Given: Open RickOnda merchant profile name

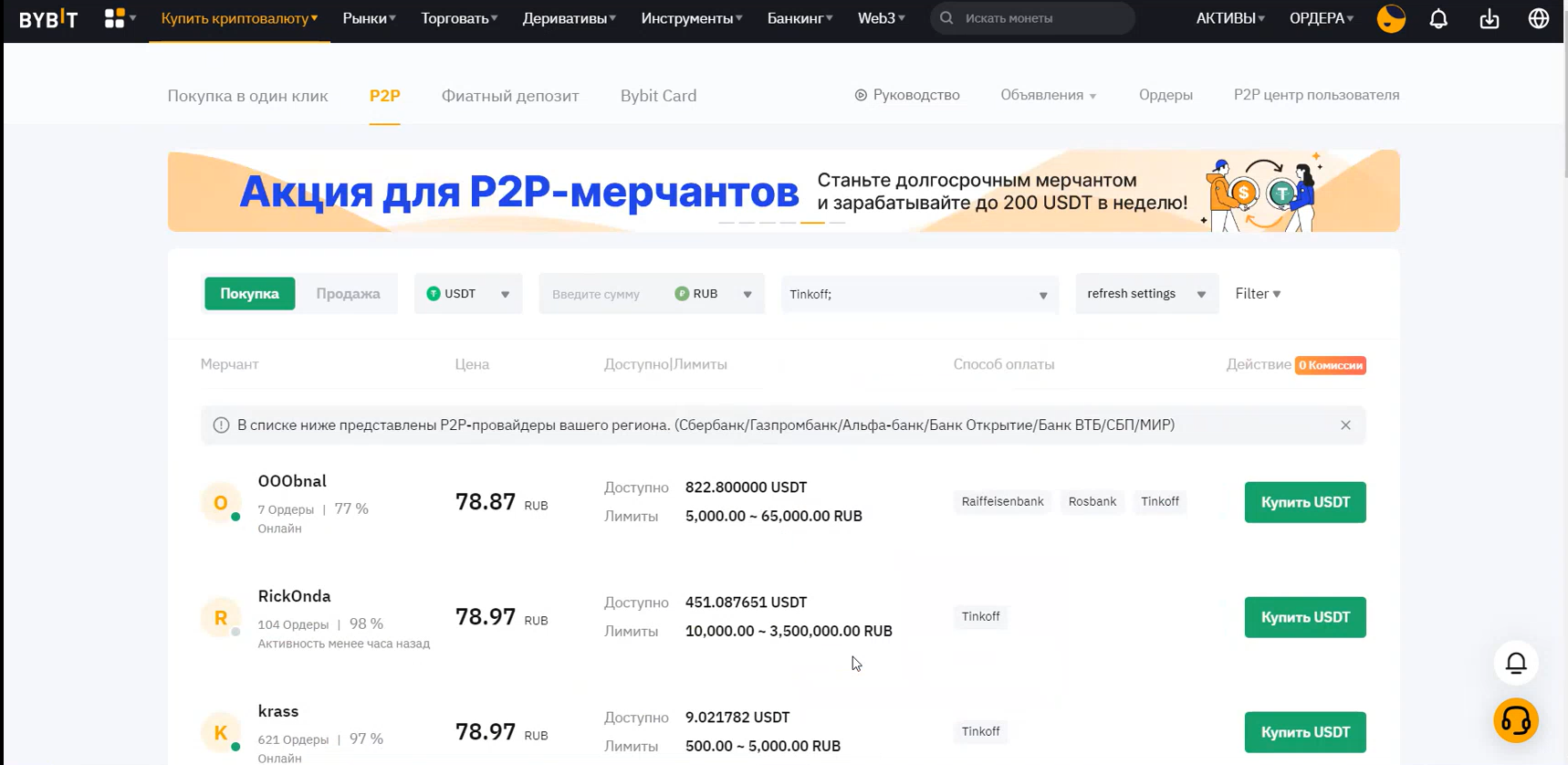Looking at the screenshot, I should (294, 596).
